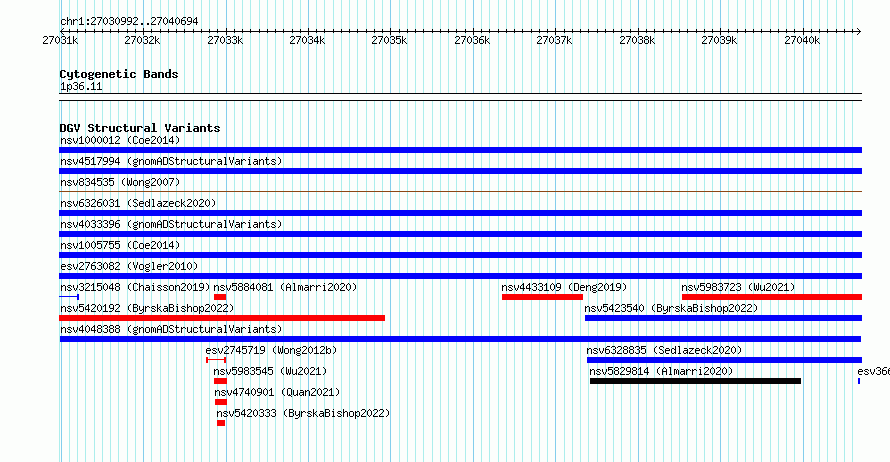The width and height of the screenshot is (890, 462).
Task: Open the nsv5829814 (Almarri2020) label
Action: pos(661,371)
